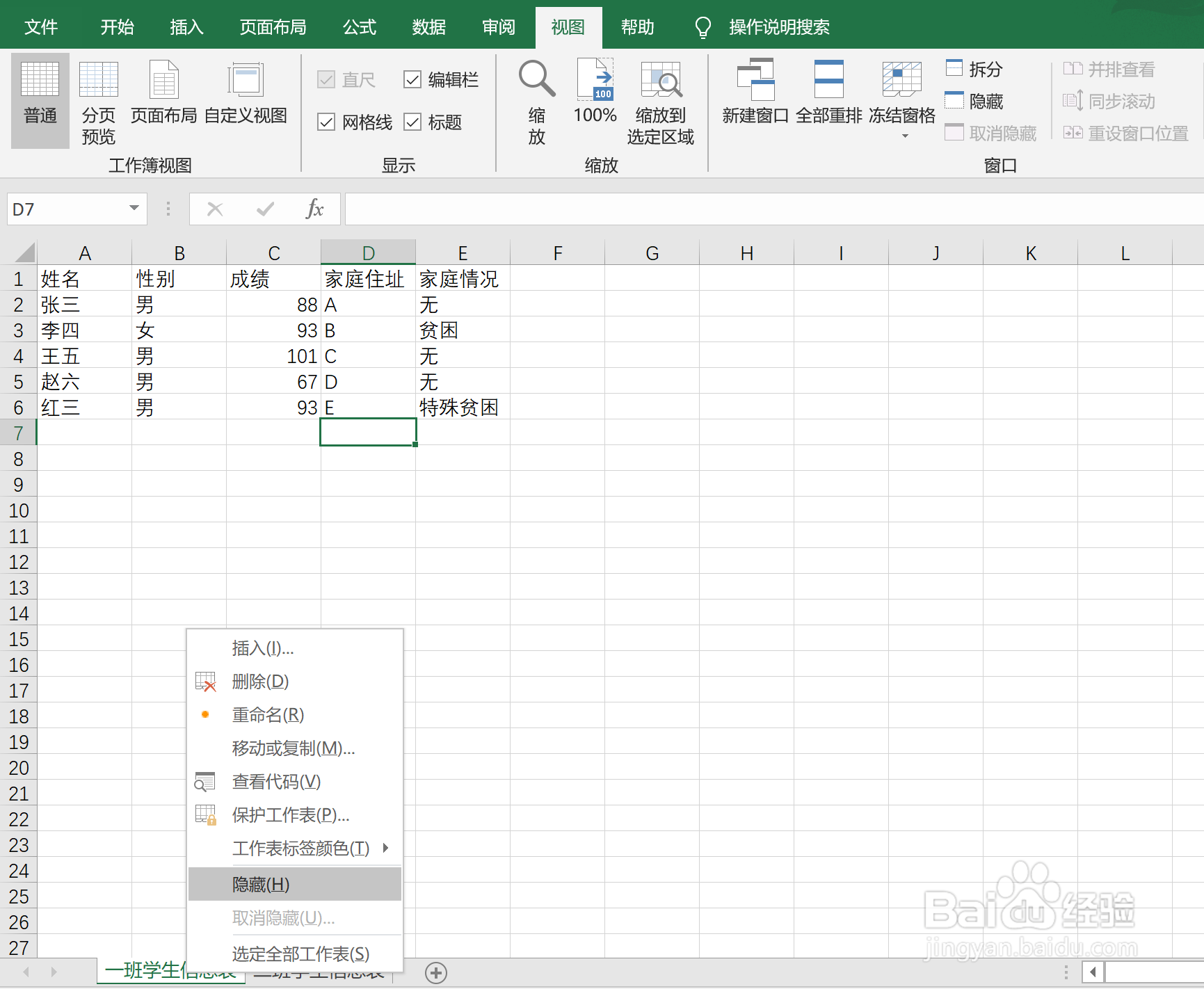The image size is (1204, 989).
Task: Click View Side by Side (并排查看)
Action: tap(1109, 69)
